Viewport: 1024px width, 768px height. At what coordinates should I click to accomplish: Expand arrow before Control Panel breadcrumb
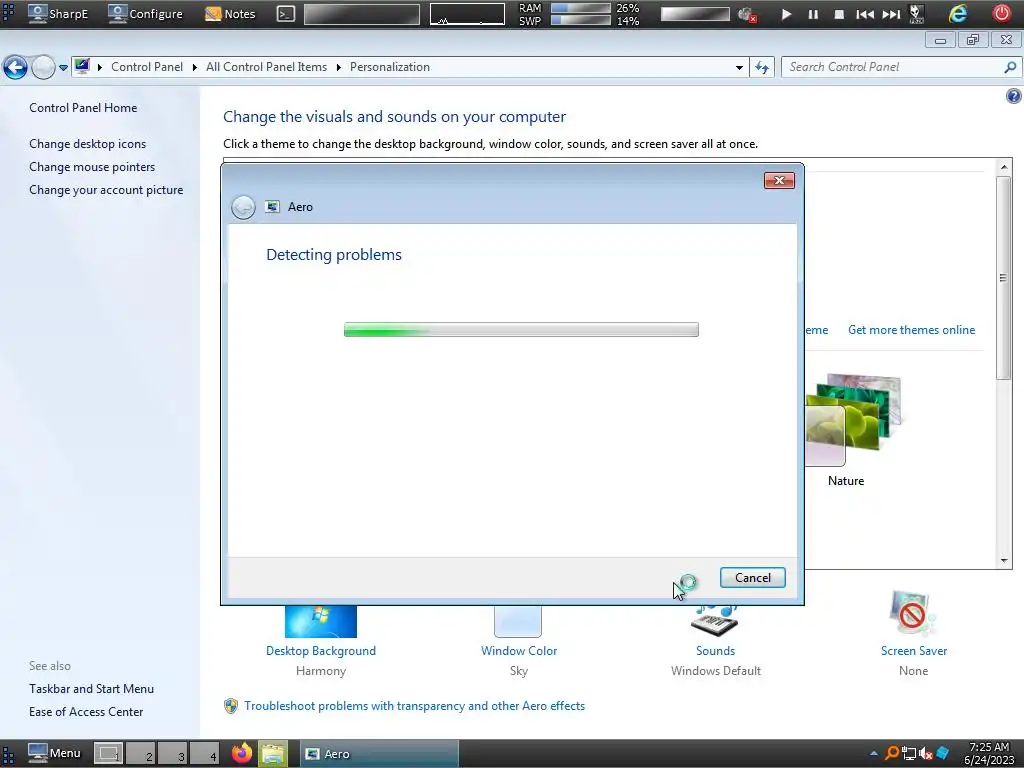[x=100, y=67]
